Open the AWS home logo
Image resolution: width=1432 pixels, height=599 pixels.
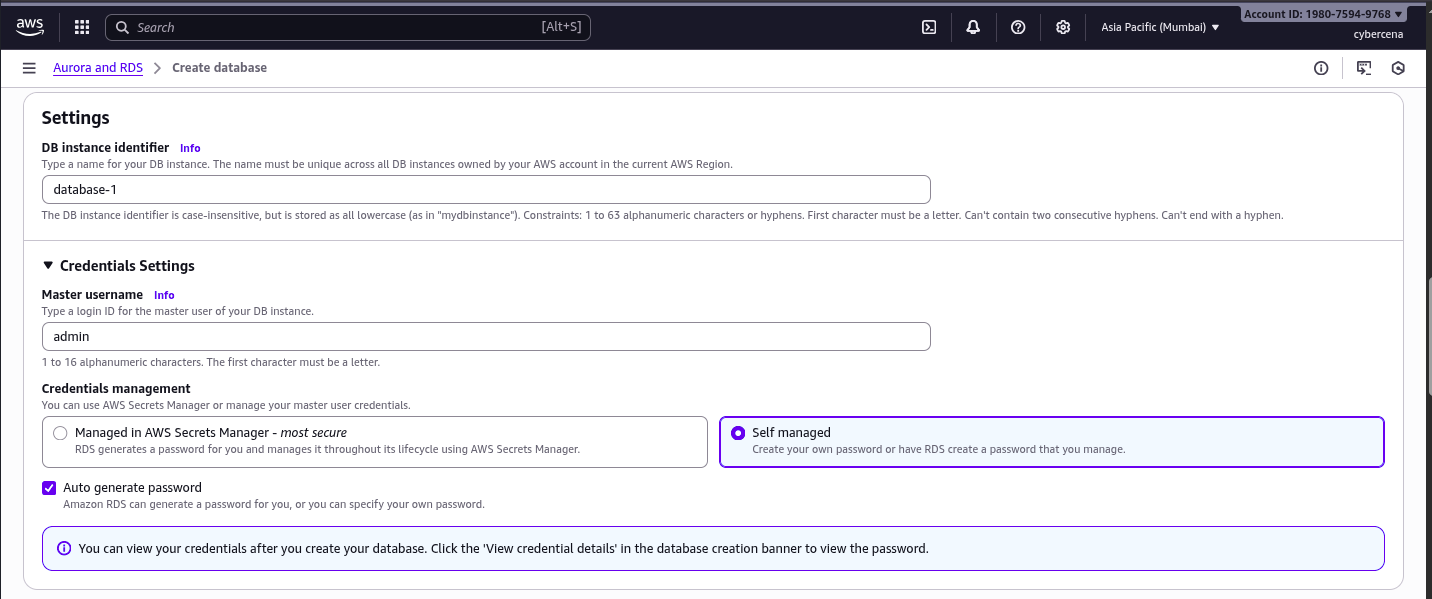pos(30,27)
